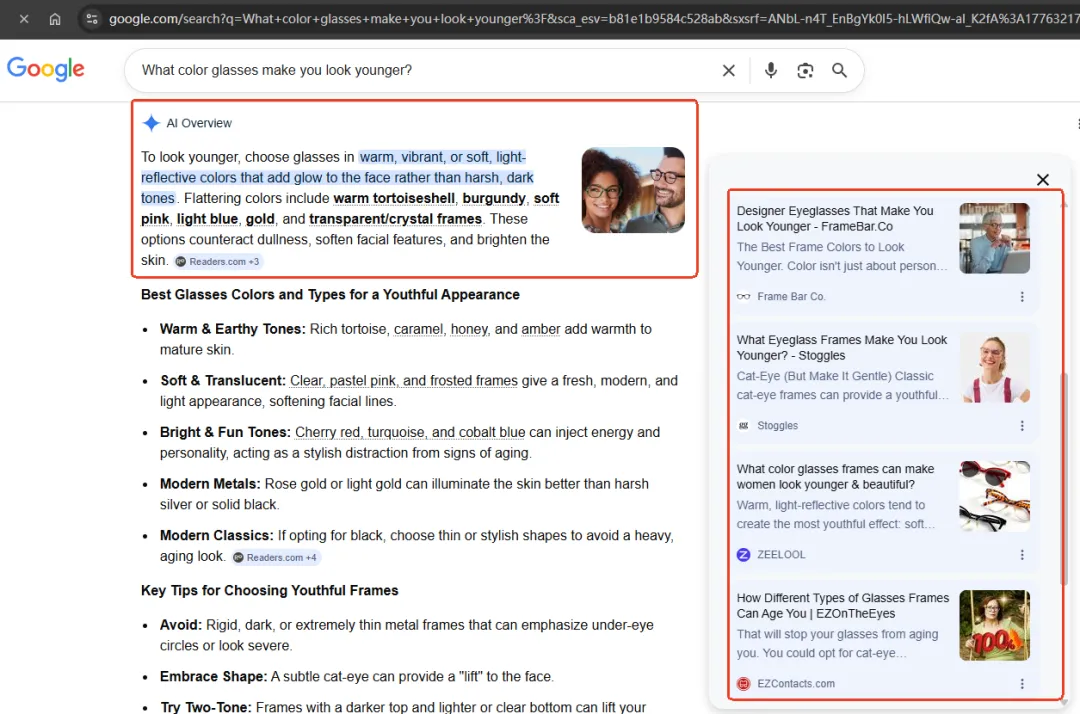
Task: Click the address bar URL
Action: tap(592, 19)
